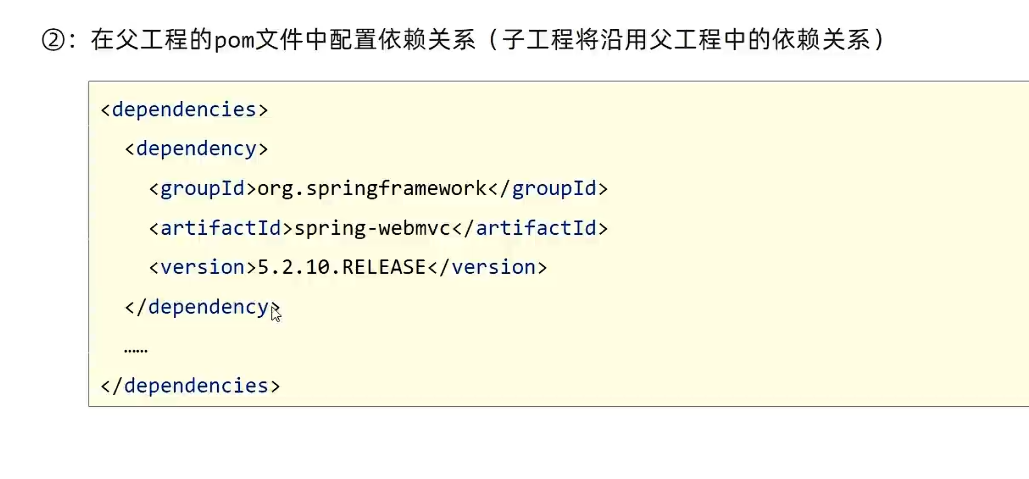Click the spring-webmvc artifact ID text

pos(373,228)
